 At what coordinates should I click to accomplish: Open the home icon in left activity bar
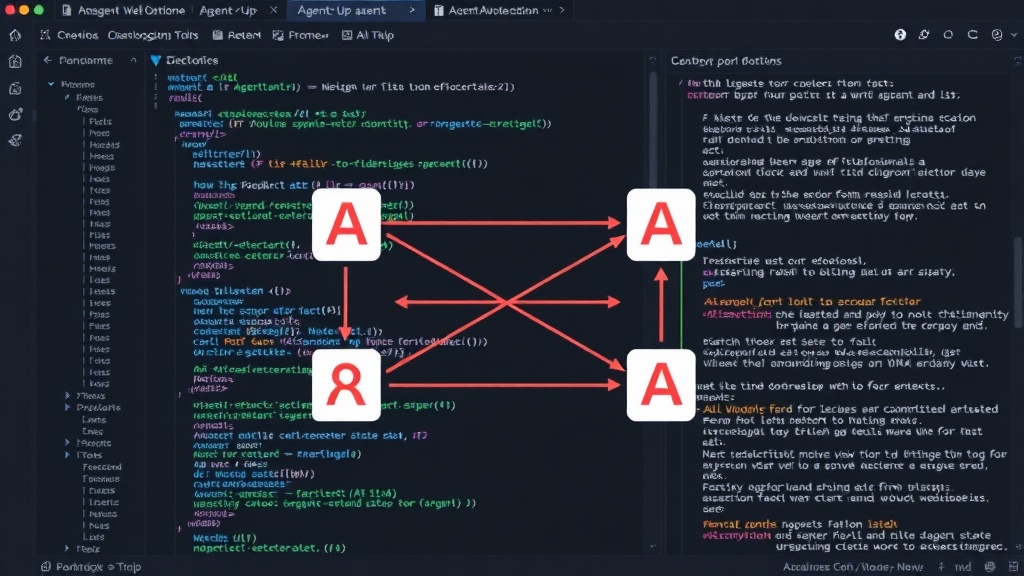coord(15,35)
